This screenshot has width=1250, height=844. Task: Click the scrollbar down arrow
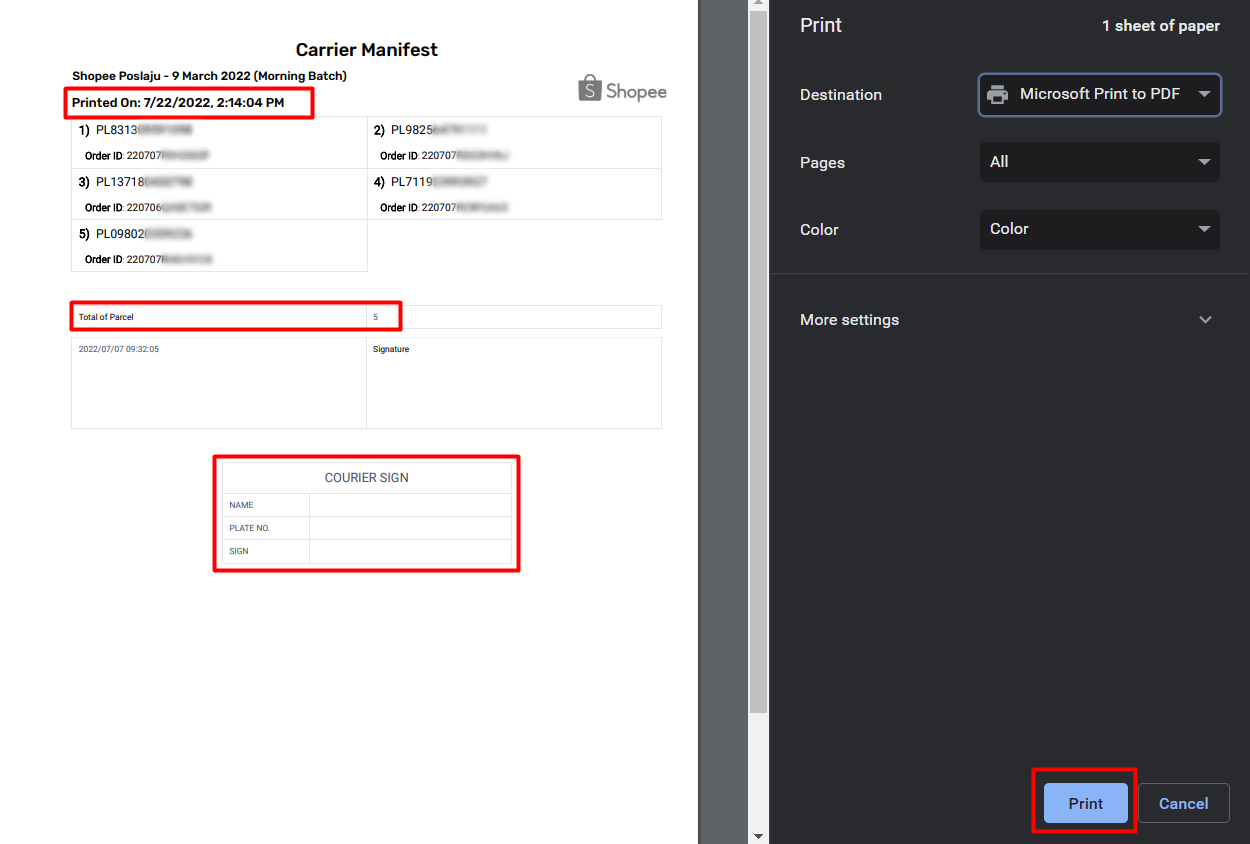tap(758, 836)
